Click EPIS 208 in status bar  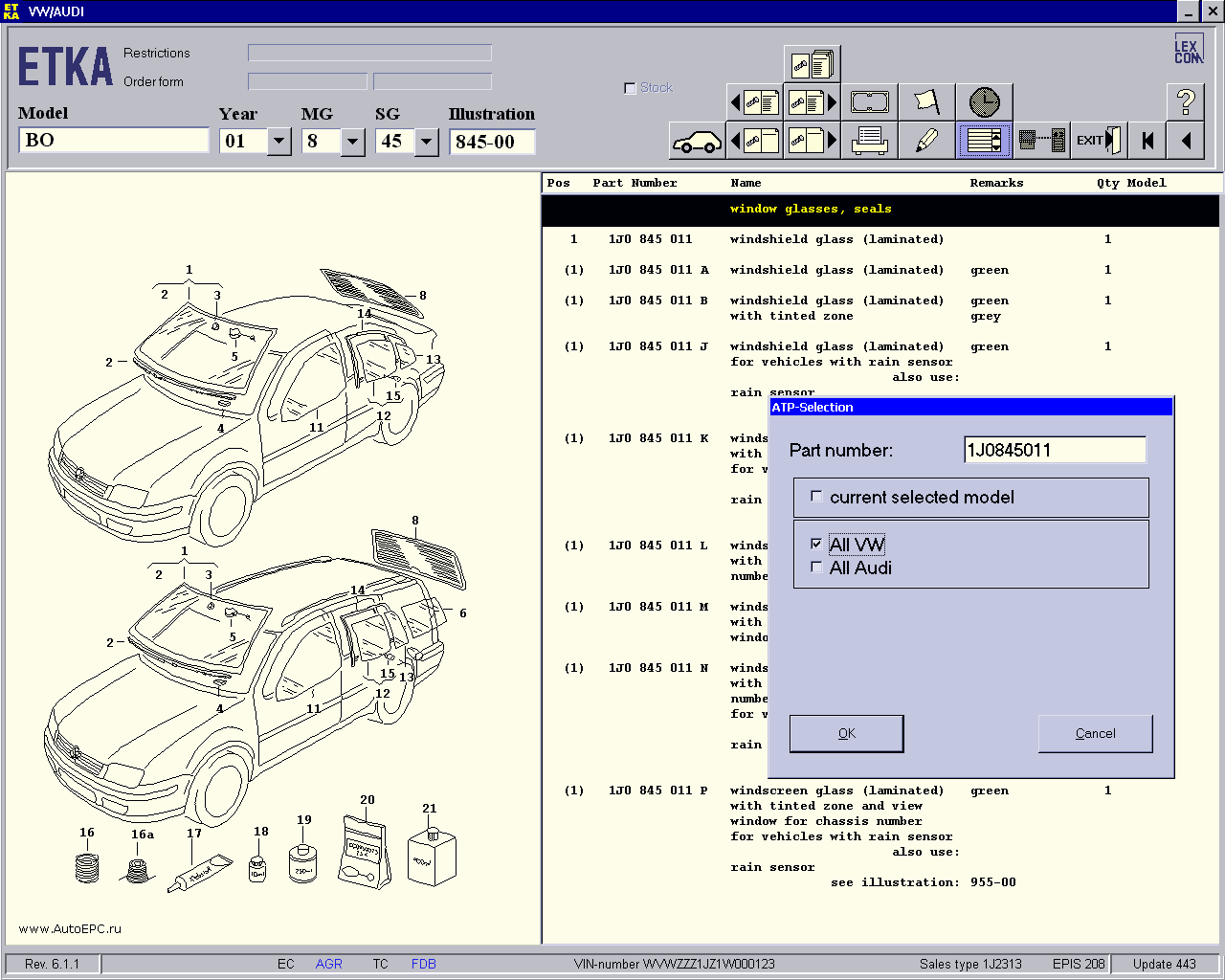1079,964
